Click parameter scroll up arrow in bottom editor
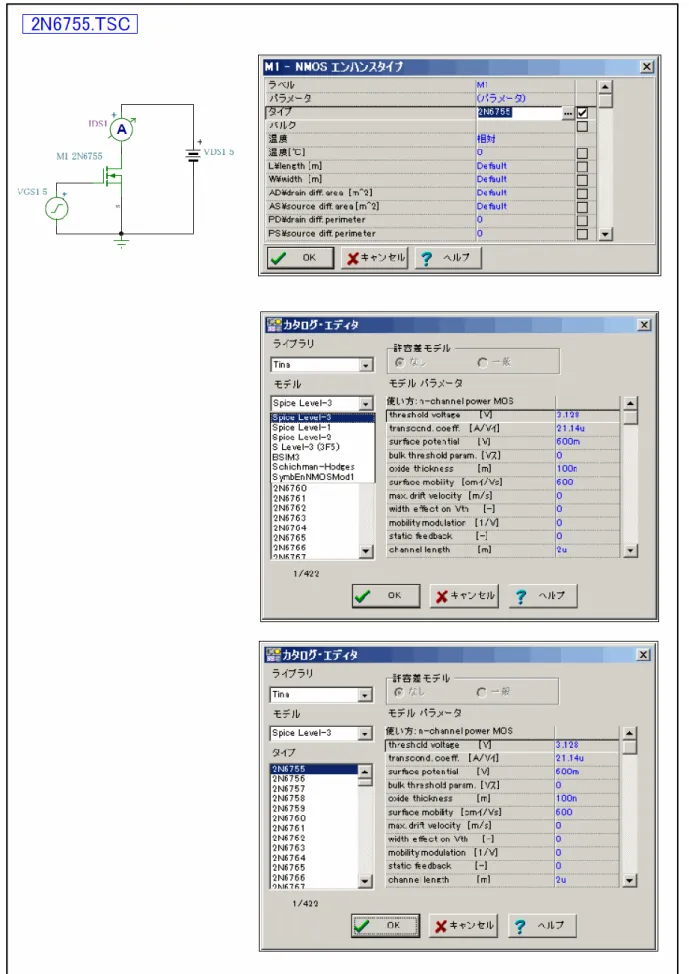This screenshot has height=974, width=689. (629, 734)
